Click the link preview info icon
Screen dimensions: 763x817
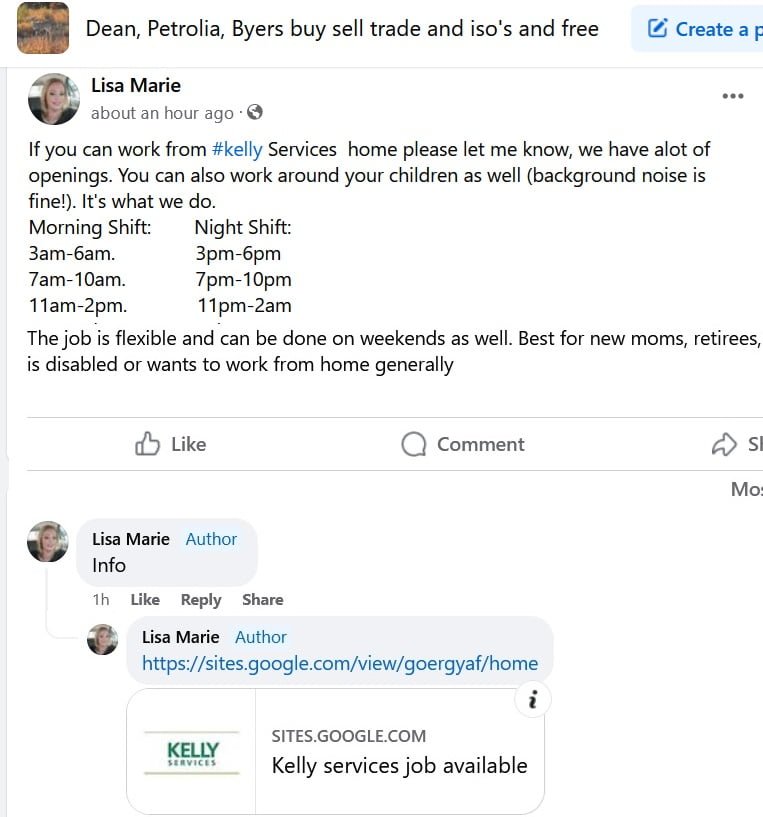click(x=532, y=701)
